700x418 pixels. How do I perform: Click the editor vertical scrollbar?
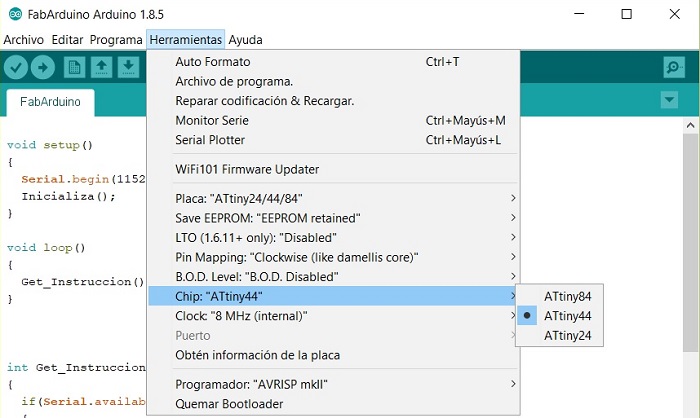pos(690,250)
